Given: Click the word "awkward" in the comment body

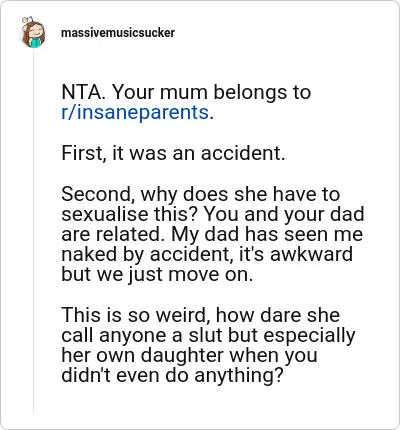Looking at the screenshot, I should tap(311, 254).
